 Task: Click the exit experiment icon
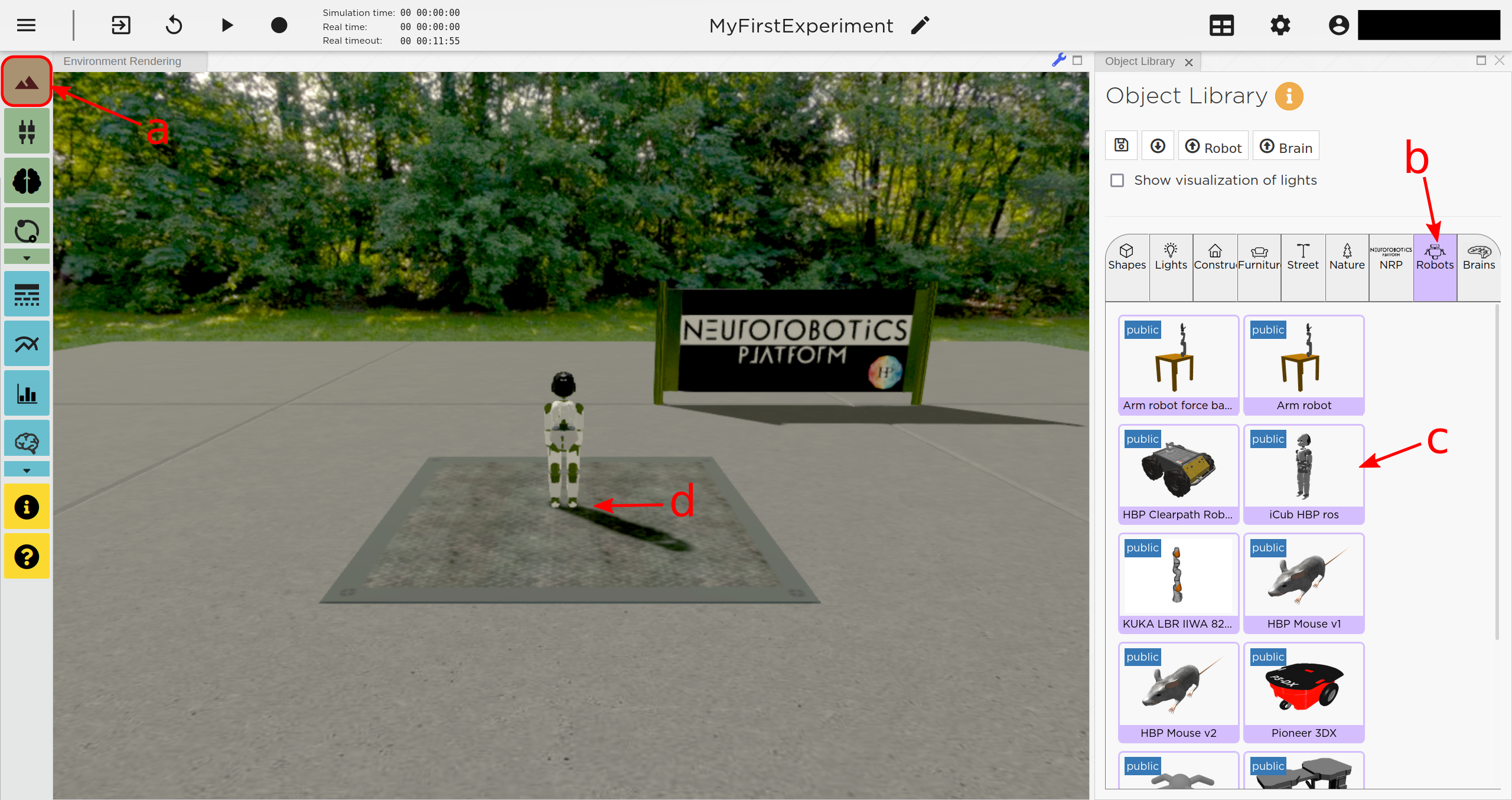[x=121, y=25]
